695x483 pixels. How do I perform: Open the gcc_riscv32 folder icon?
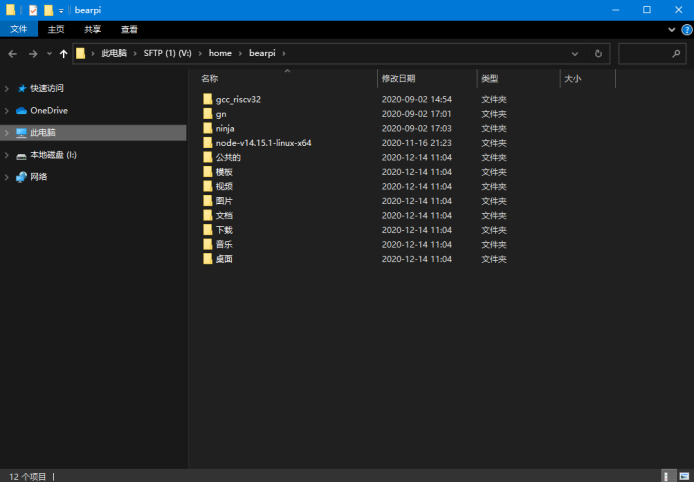207,99
